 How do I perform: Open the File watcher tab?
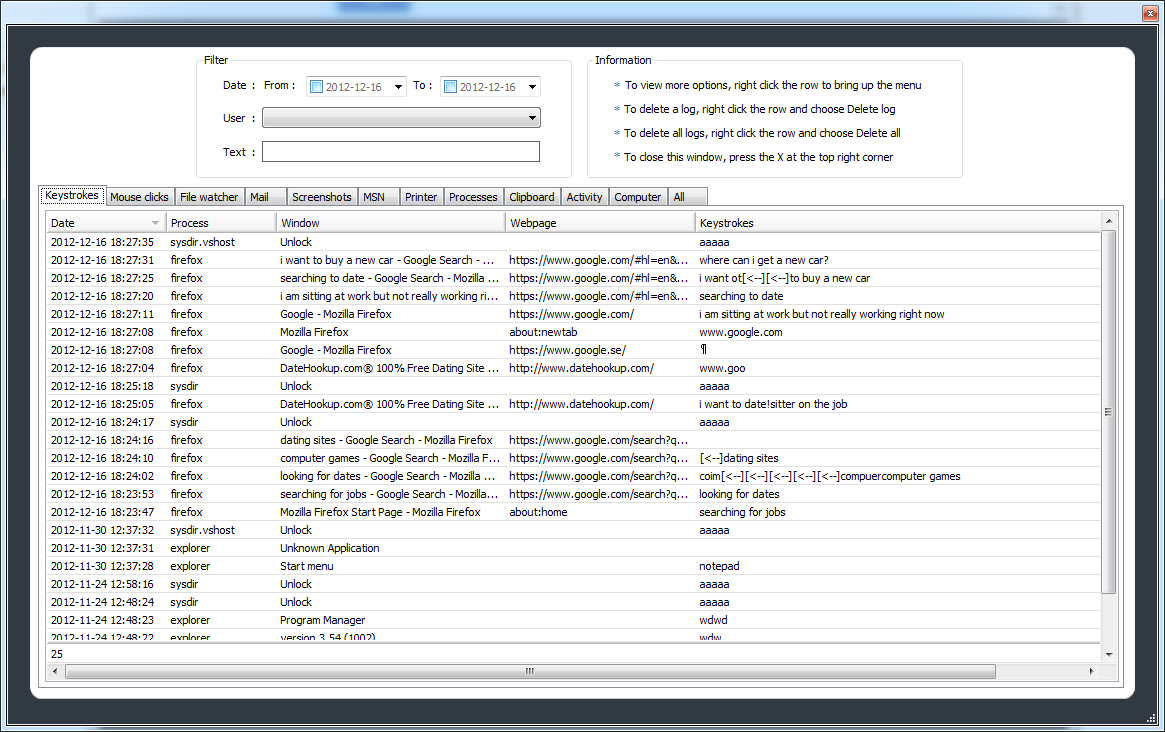pyautogui.click(x=209, y=197)
